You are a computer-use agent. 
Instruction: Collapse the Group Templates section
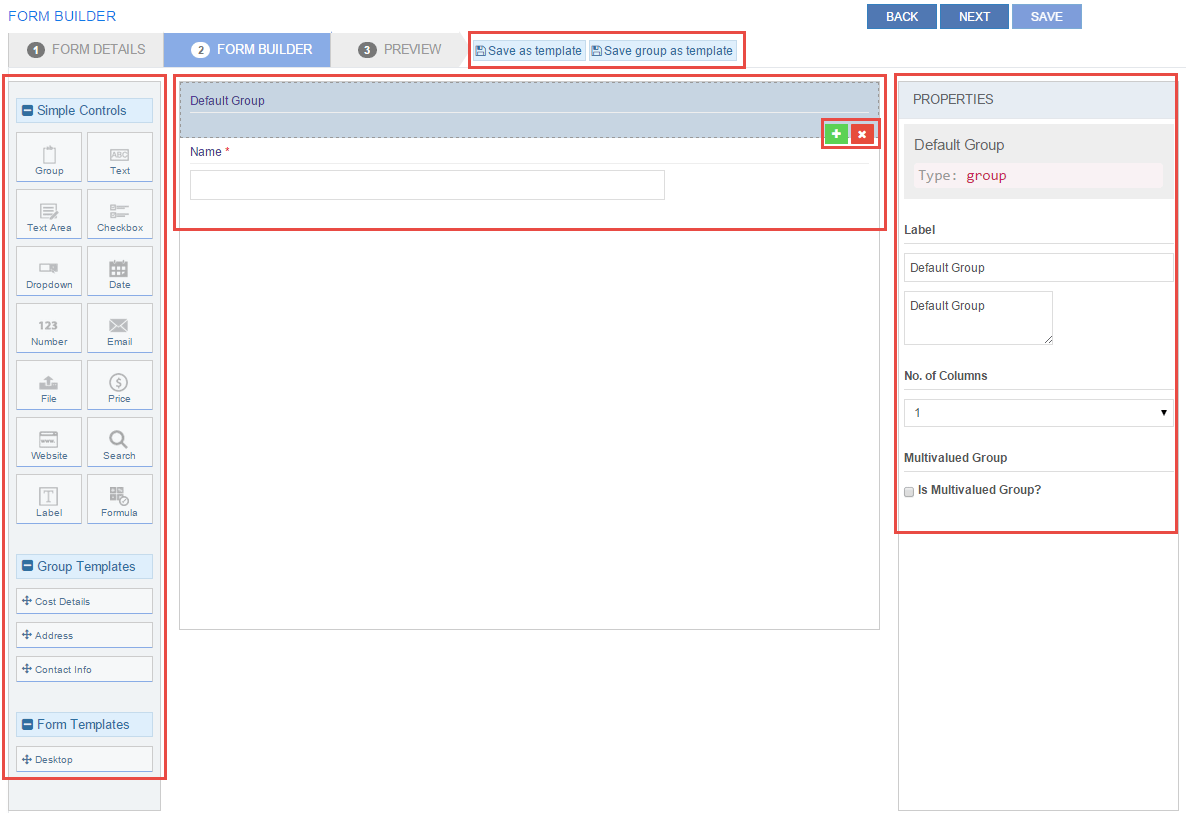[28, 567]
